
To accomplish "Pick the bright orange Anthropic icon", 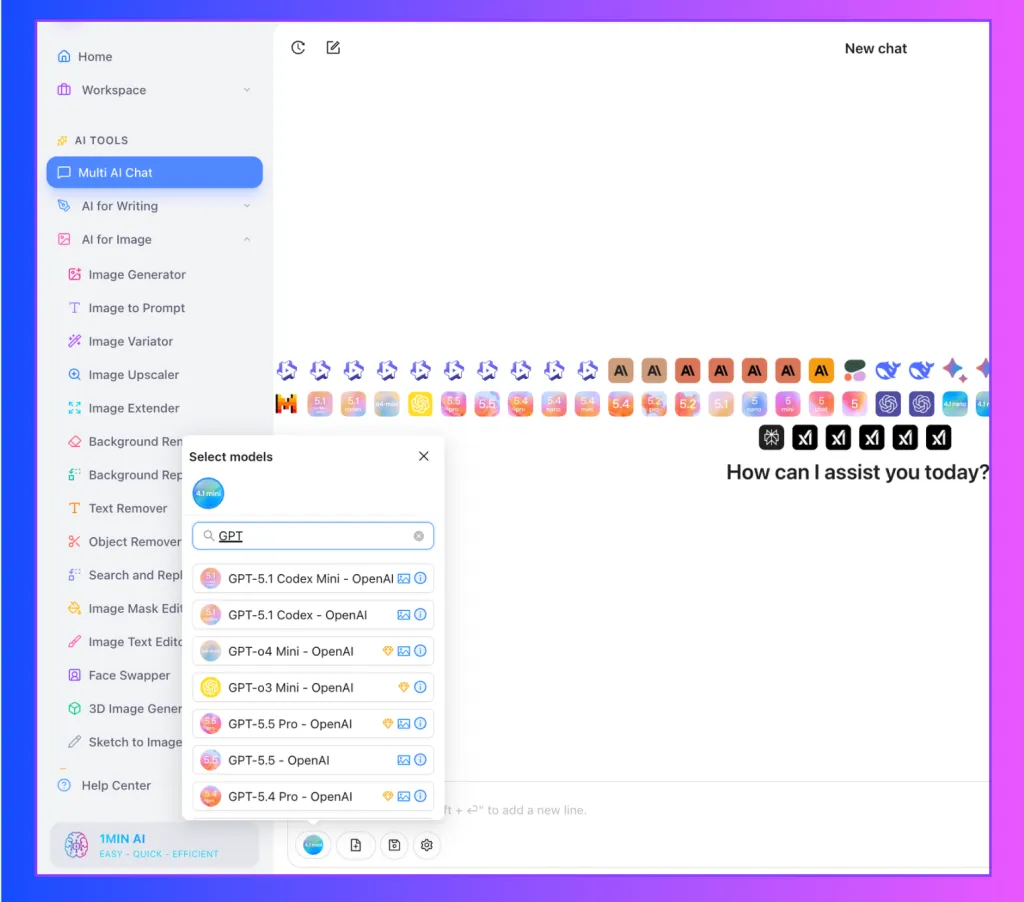I will pos(821,371).
